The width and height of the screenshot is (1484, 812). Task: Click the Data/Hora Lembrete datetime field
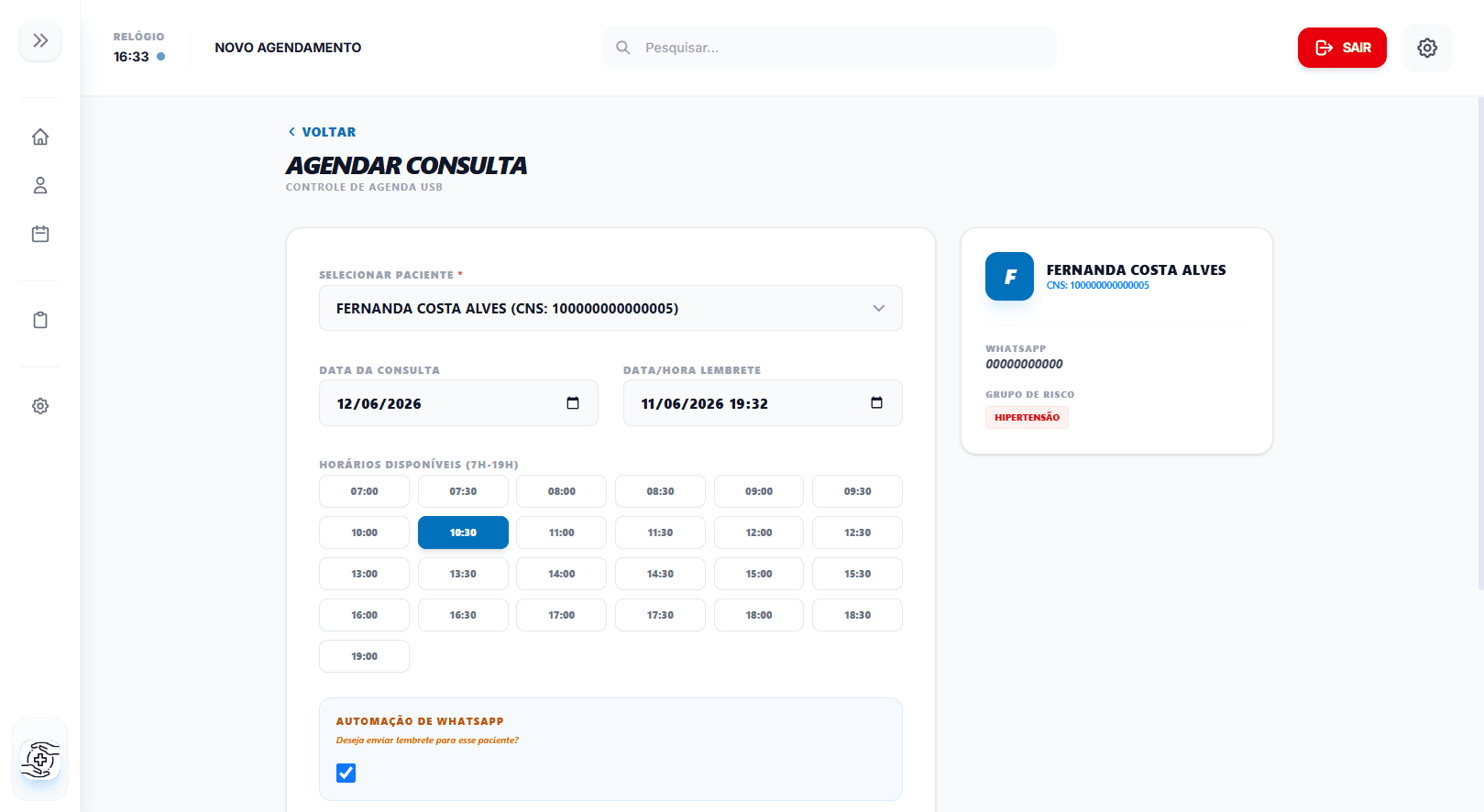(763, 403)
